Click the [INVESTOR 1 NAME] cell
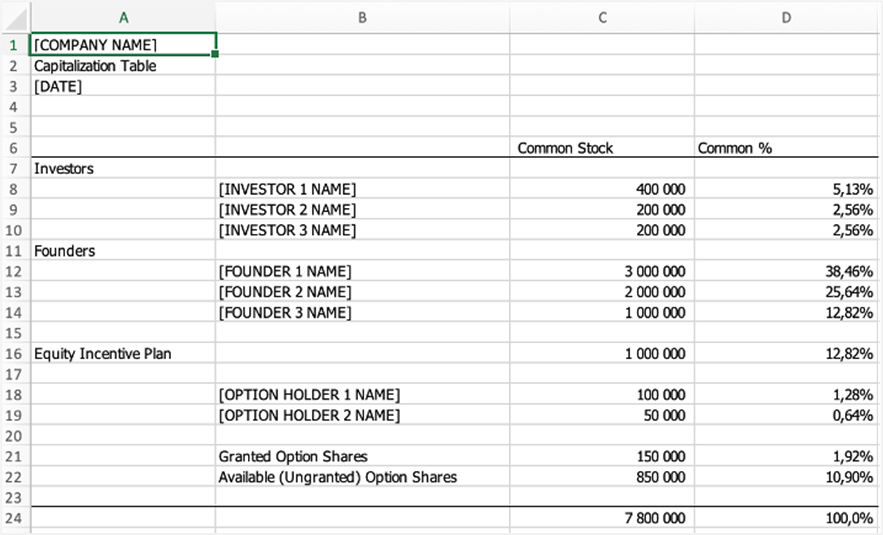 pyautogui.click(x=362, y=189)
